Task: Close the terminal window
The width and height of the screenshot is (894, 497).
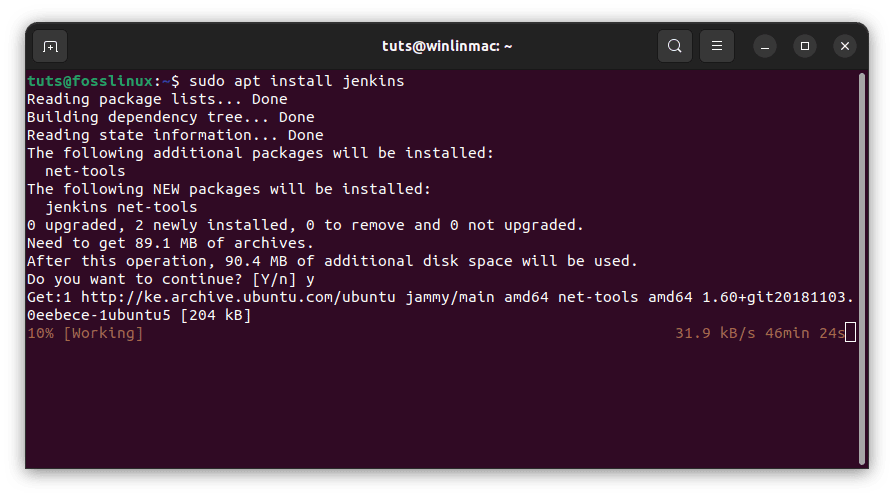Action: tap(845, 46)
